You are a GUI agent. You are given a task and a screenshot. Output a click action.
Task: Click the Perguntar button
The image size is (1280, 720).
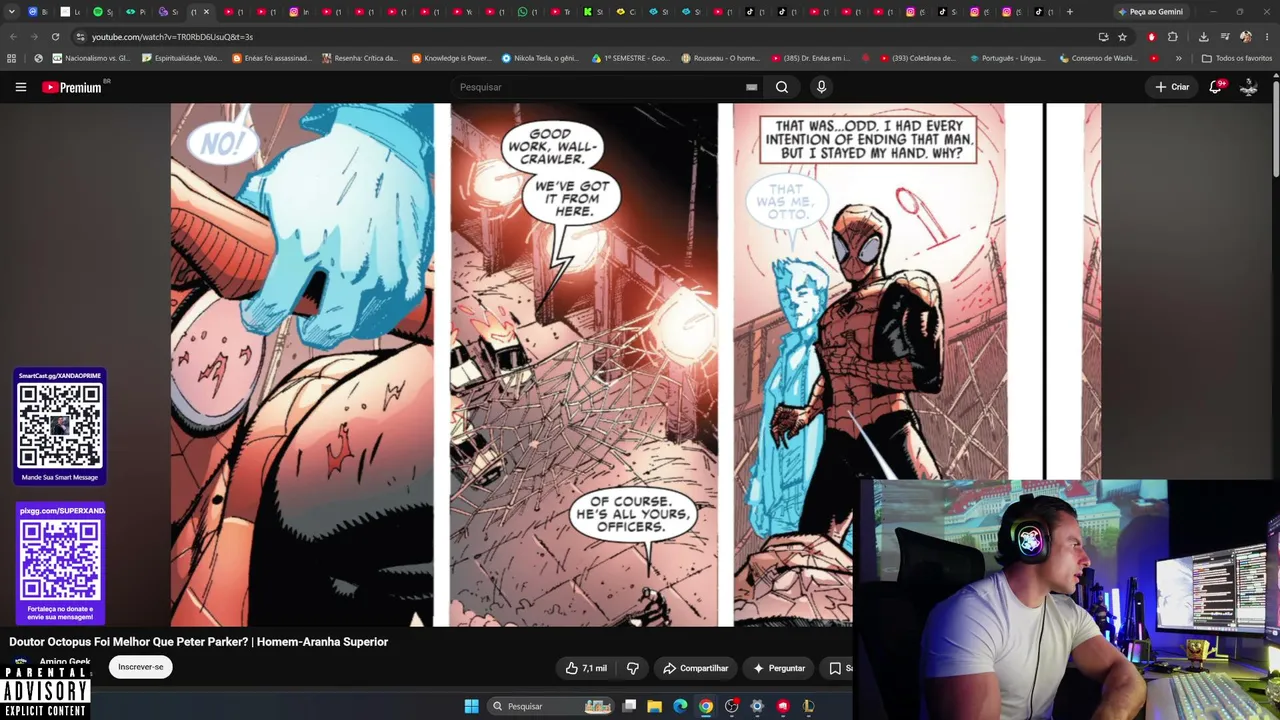pos(779,668)
